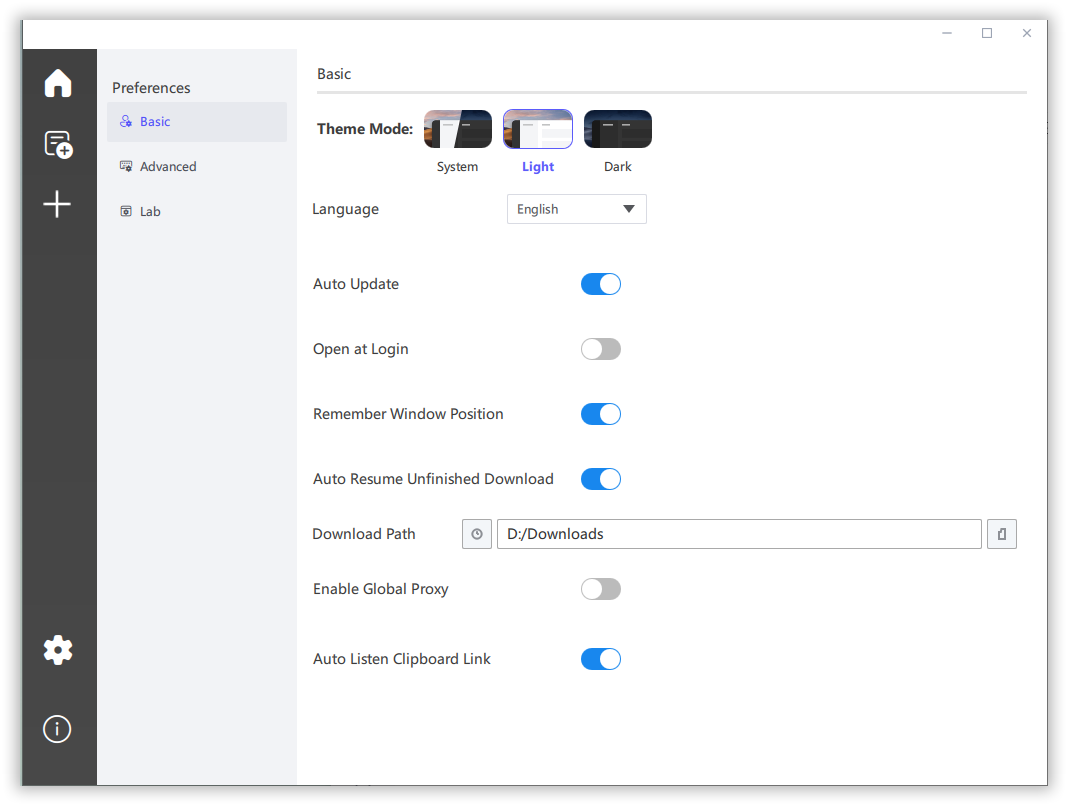Click the Advanced preferences icon
The image size is (1068, 806).
pos(126,166)
